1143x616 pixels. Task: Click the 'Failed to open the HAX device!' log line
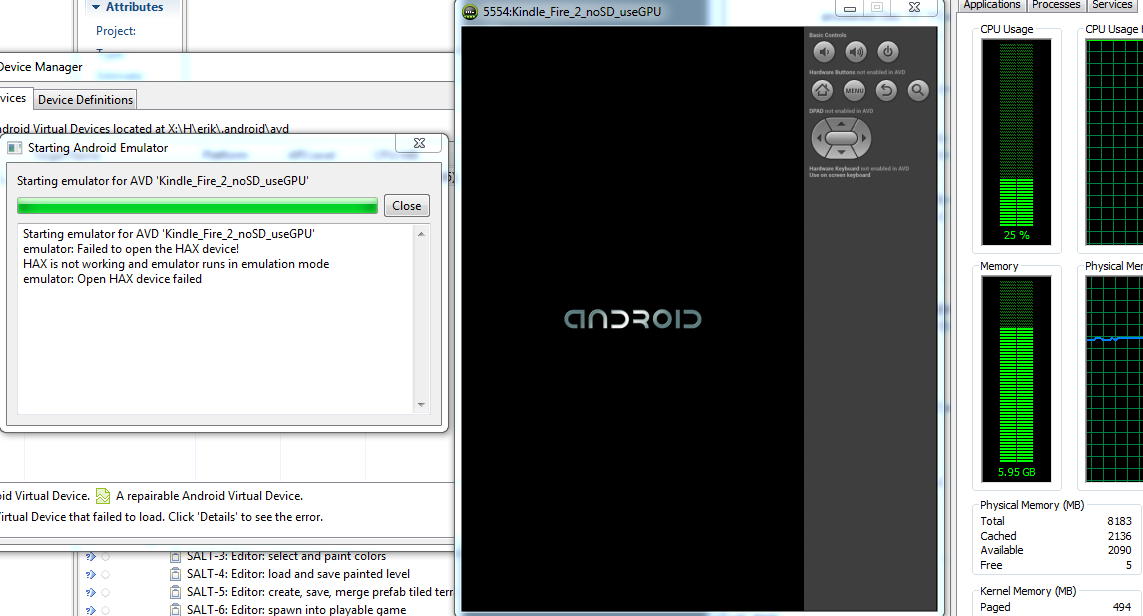[131, 249]
